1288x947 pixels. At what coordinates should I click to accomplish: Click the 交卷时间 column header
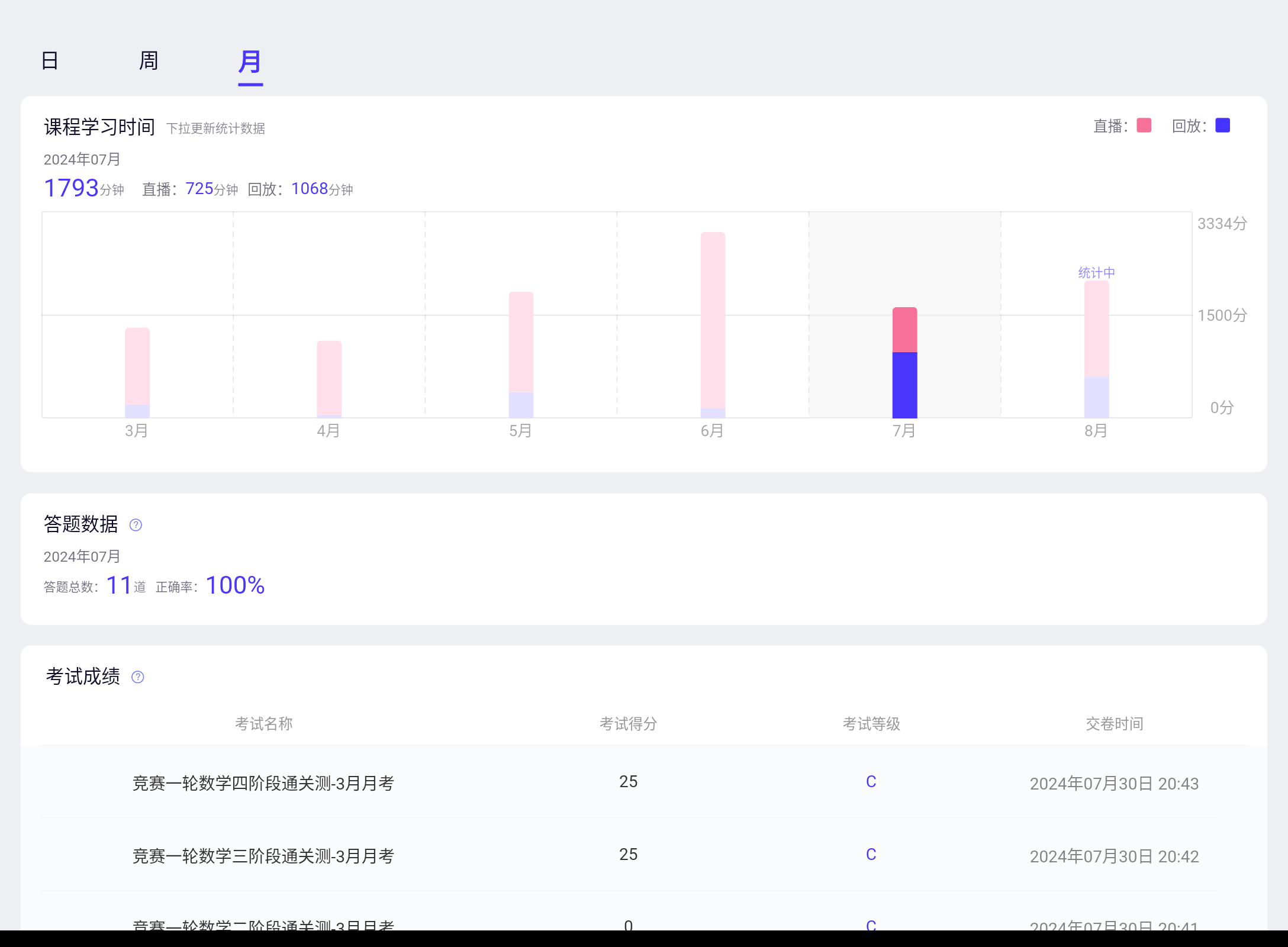click(1114, 724)
